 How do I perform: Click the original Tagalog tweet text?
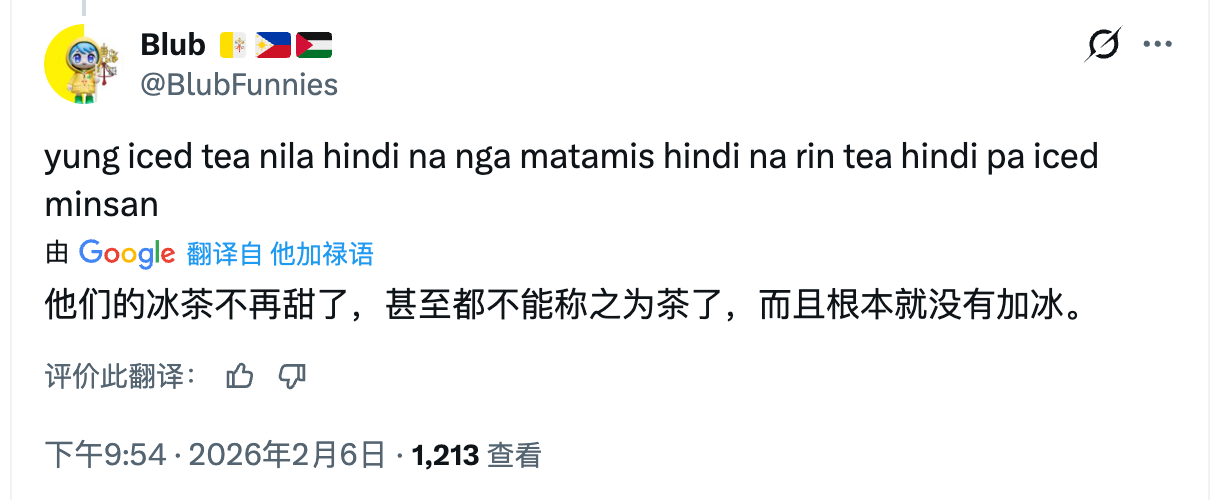570,158
